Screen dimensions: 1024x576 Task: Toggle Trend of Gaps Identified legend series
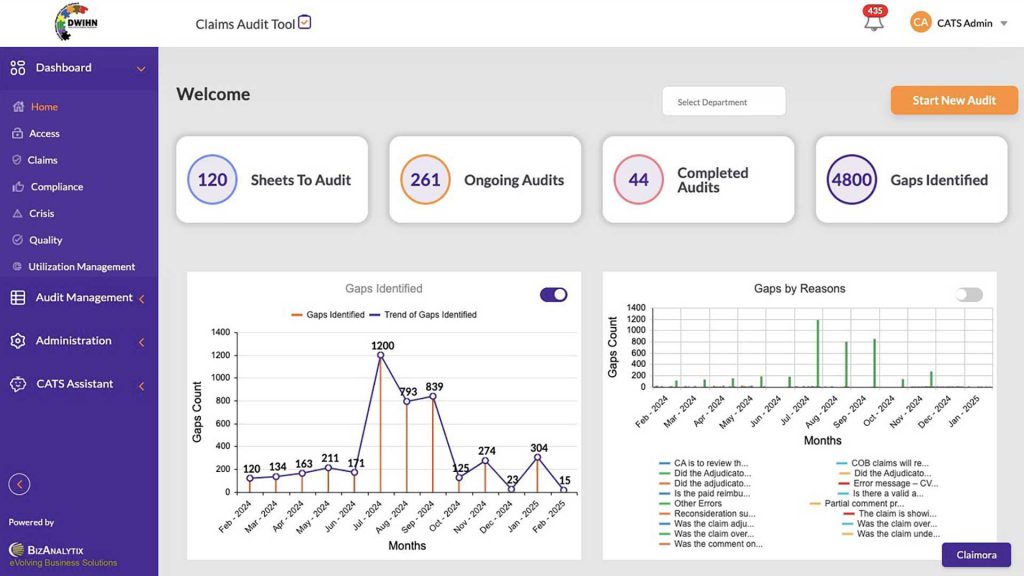423,315
